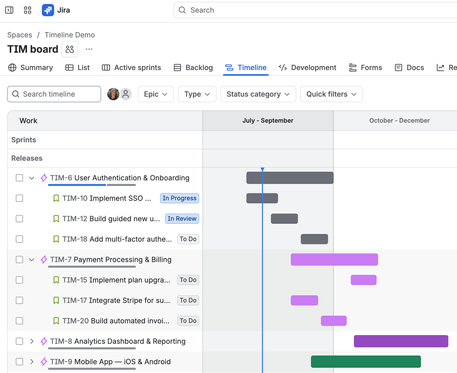Click the Timeline tab icon
457x373 pixels.
229,68
